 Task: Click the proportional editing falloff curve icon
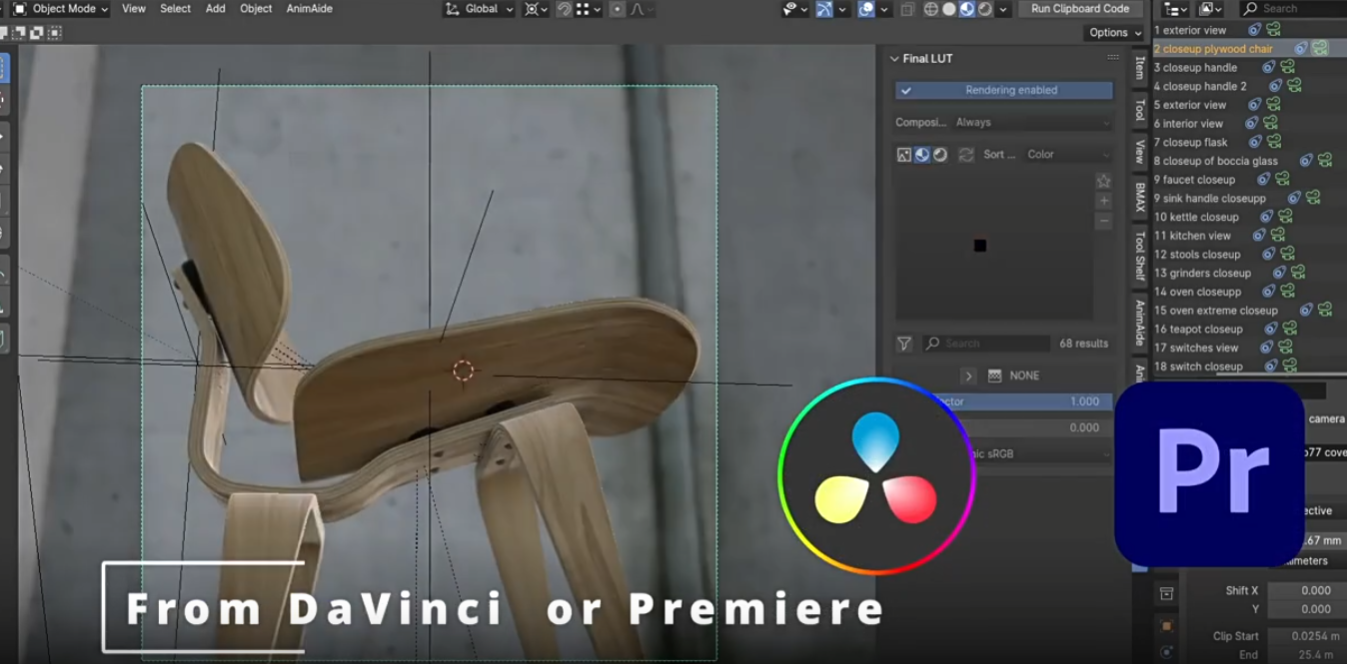pos(636,9)
